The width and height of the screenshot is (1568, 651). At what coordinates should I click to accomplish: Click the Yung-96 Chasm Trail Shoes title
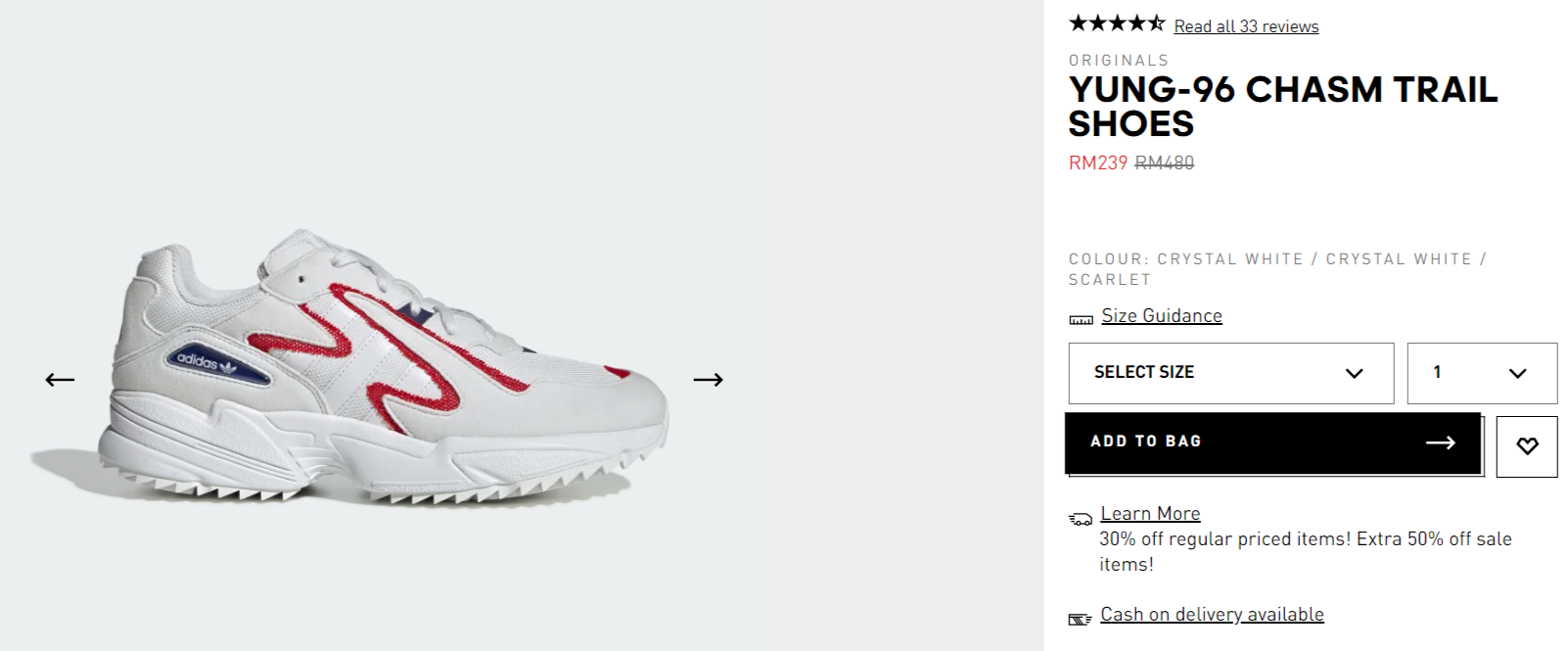(x=1283, y=107)
